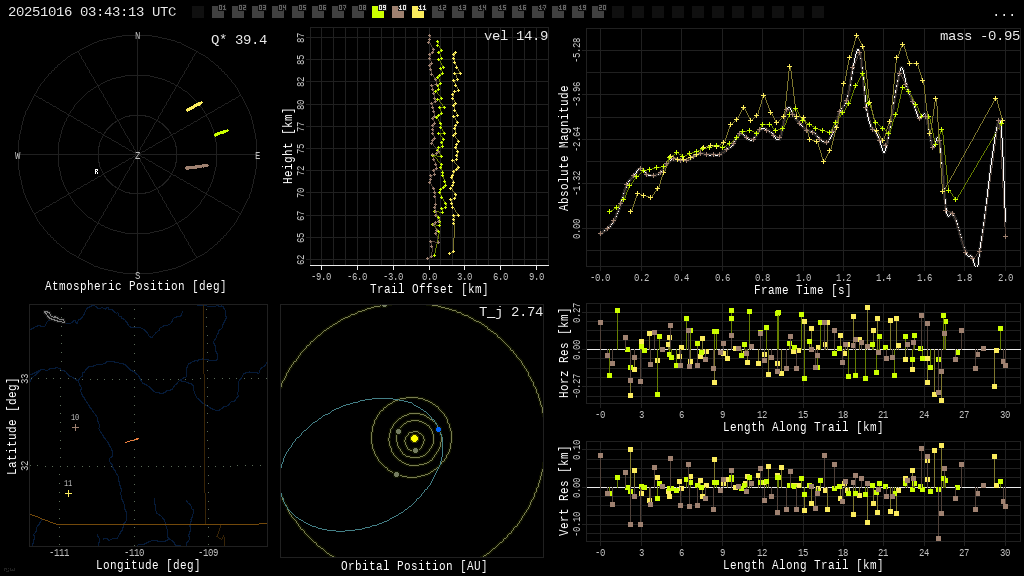Click the radiant R marker in polar plot

tap(97, 172)
